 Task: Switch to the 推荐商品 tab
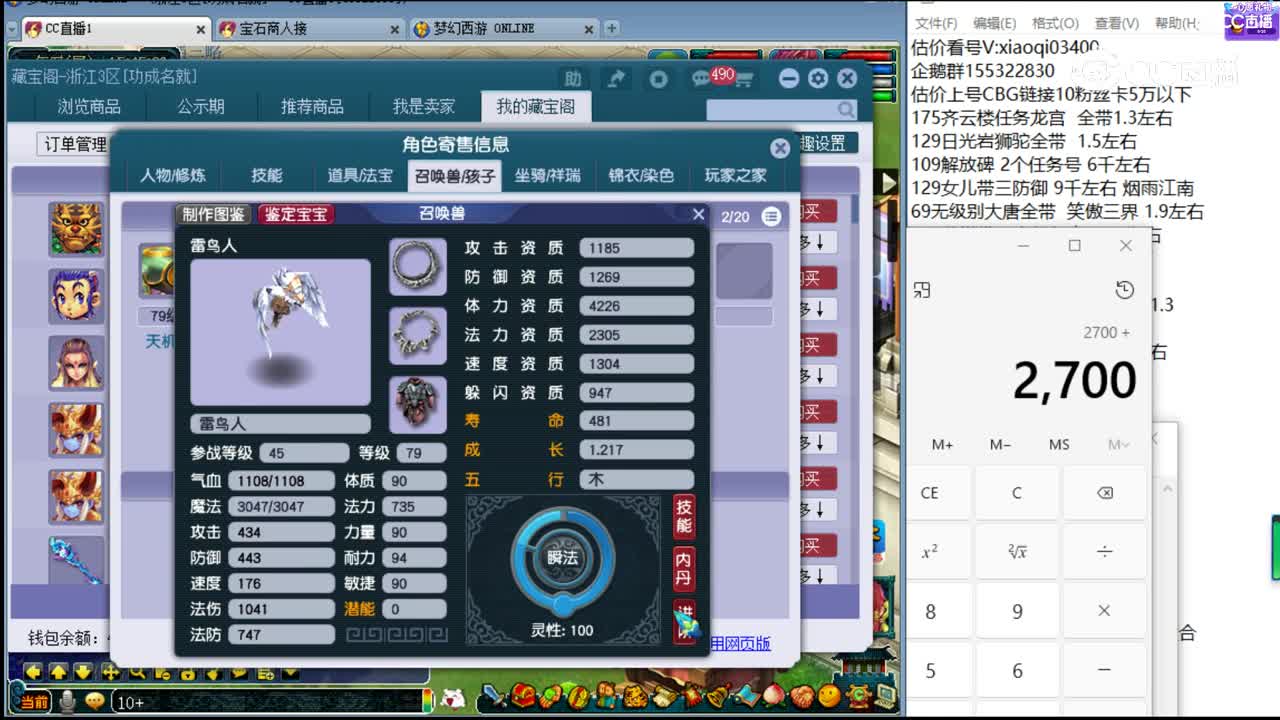coord(312,106)
